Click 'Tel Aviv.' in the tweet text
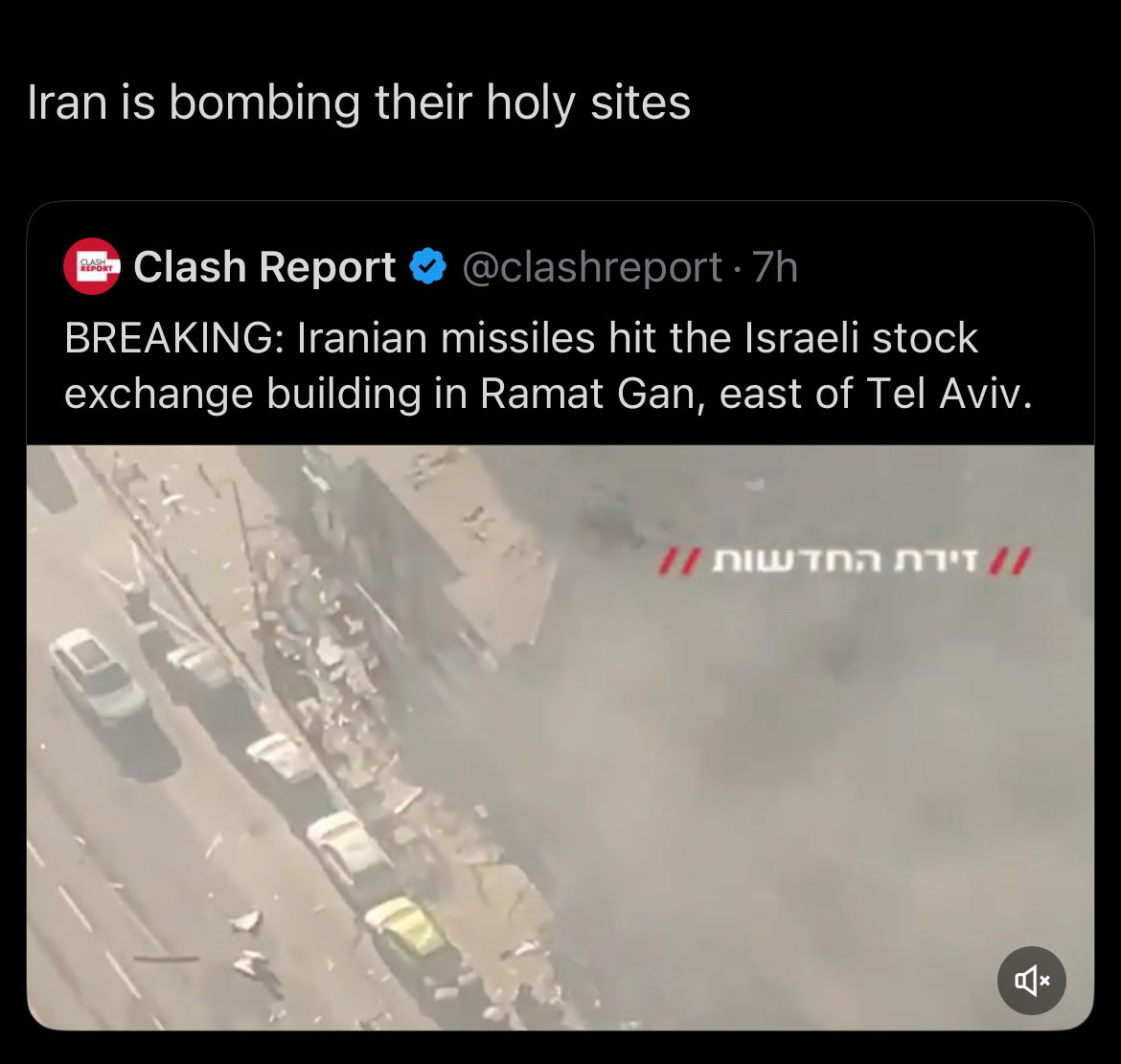This screenshot has height=1064, width=1121. pyautogui.click(x=949, y=394)
